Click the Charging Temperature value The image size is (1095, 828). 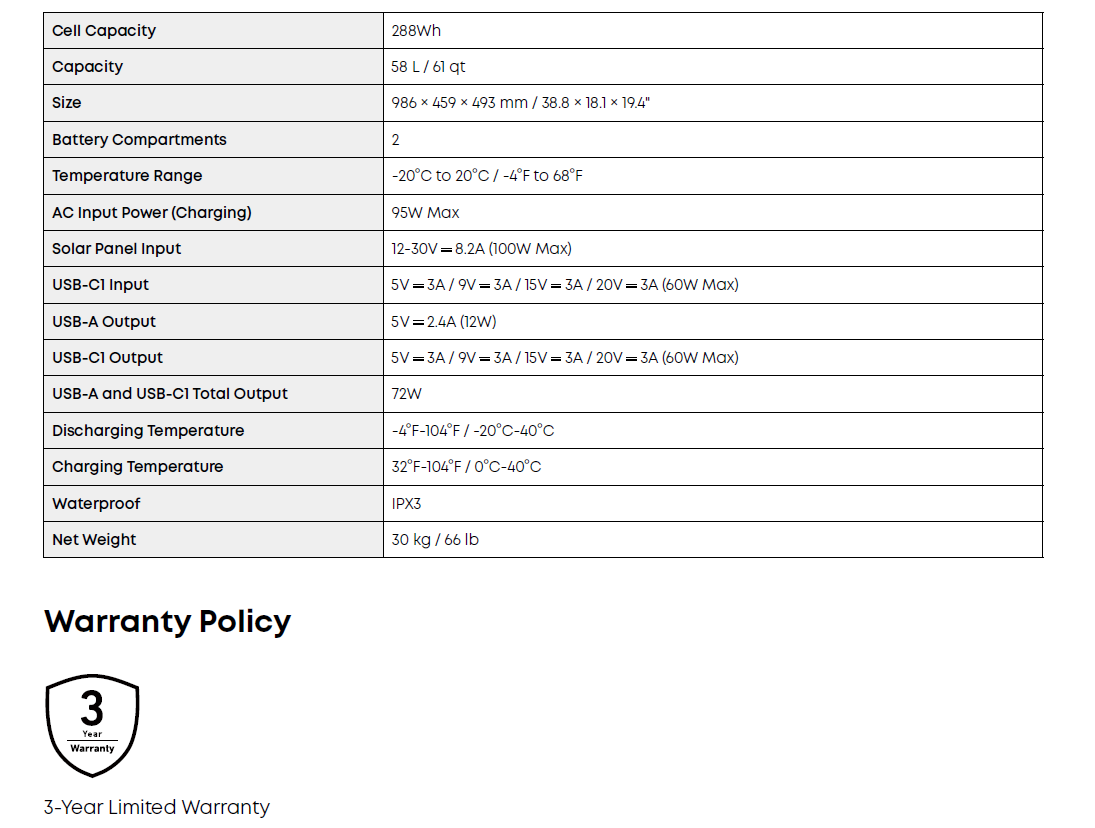[466, 467]
